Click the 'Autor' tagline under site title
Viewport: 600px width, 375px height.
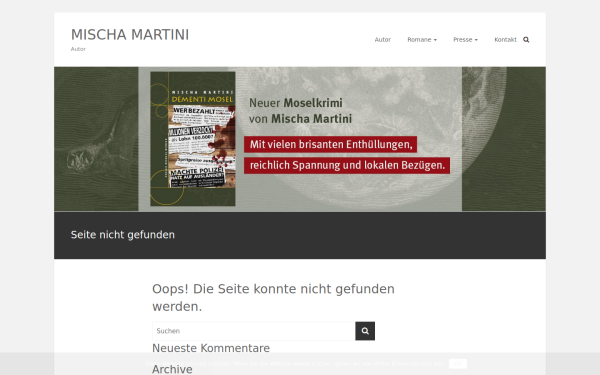(78, 49)
